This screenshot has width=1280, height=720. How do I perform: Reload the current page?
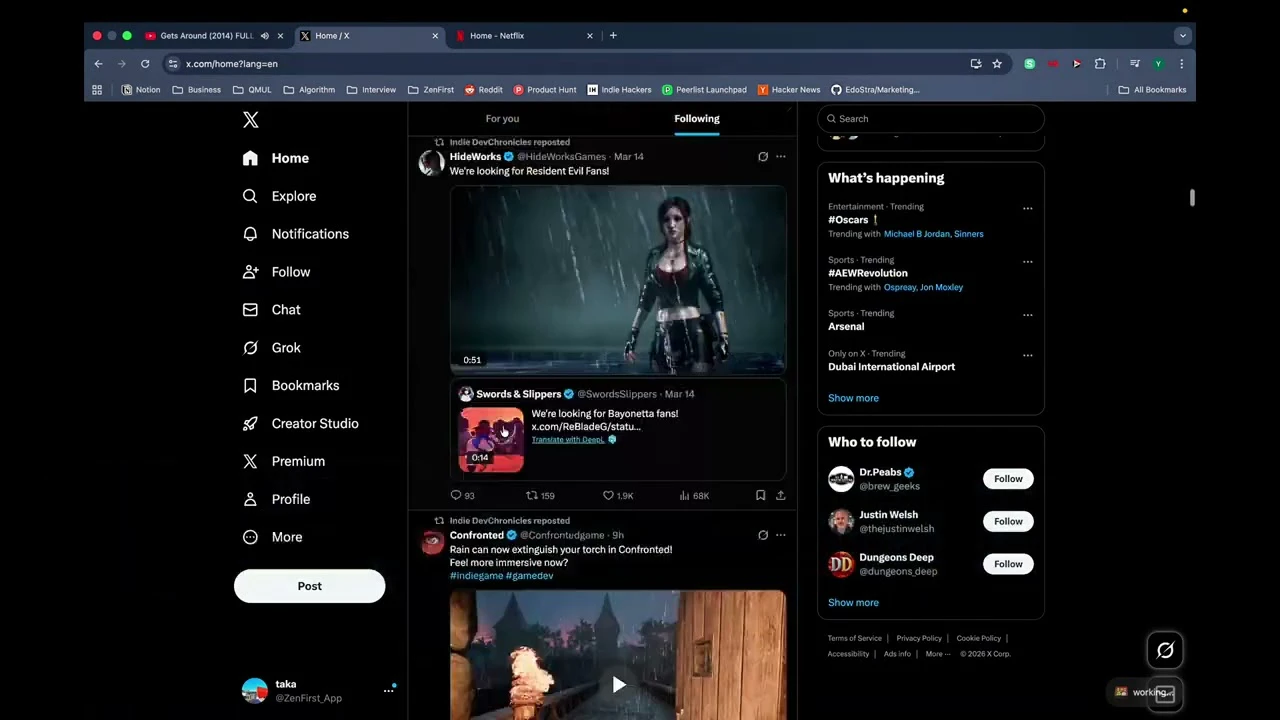(145, 64)
